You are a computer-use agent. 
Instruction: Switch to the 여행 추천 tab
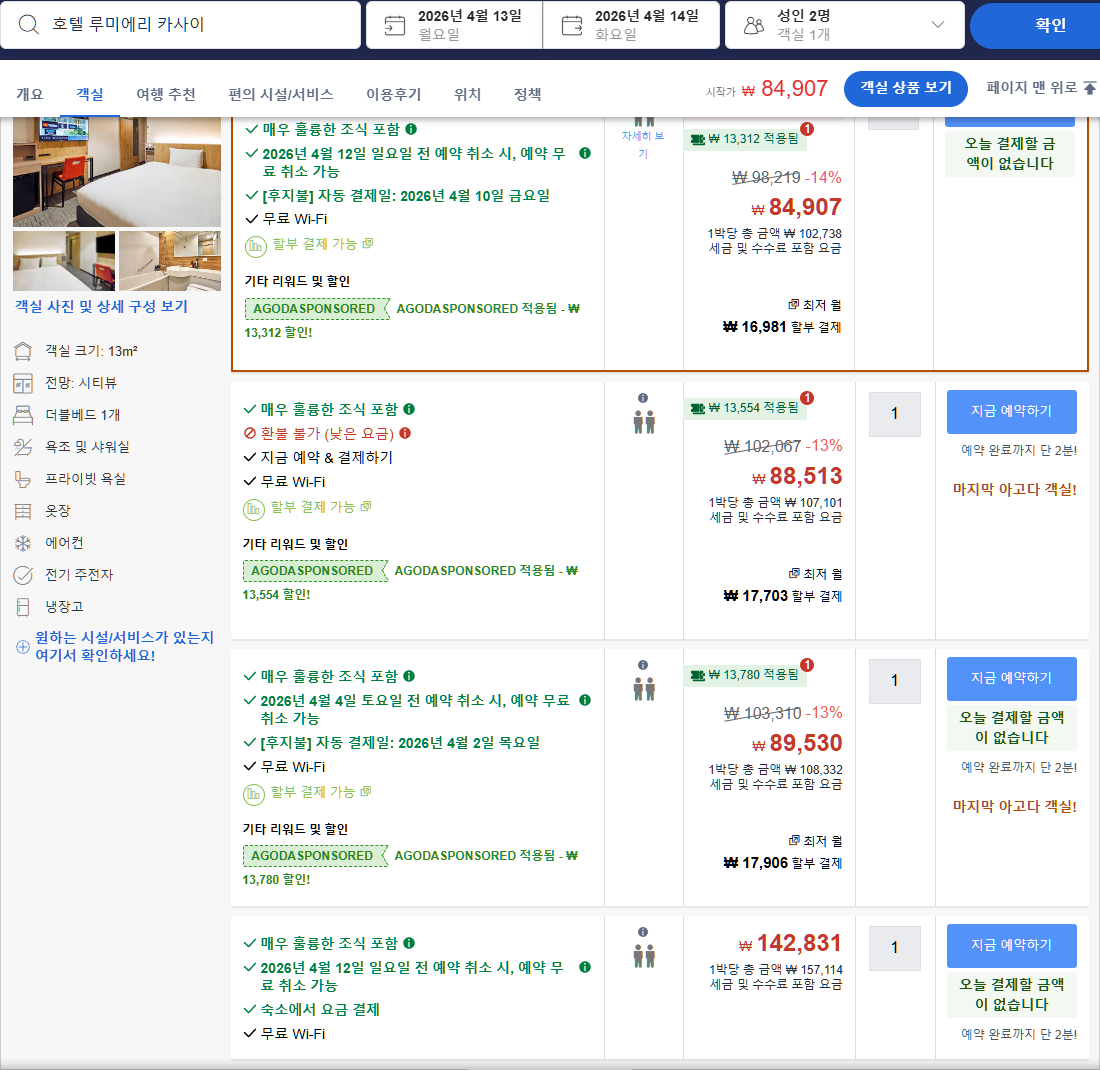coord(166,94)
